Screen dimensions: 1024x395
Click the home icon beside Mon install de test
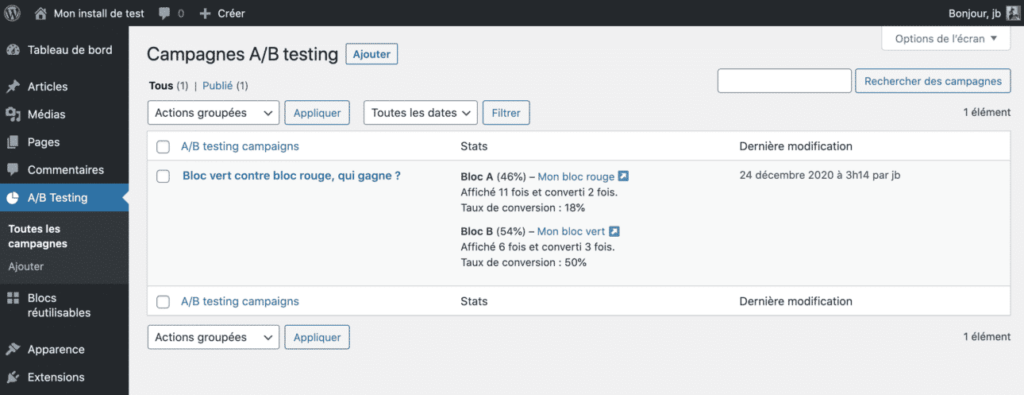tap(41, 13)
